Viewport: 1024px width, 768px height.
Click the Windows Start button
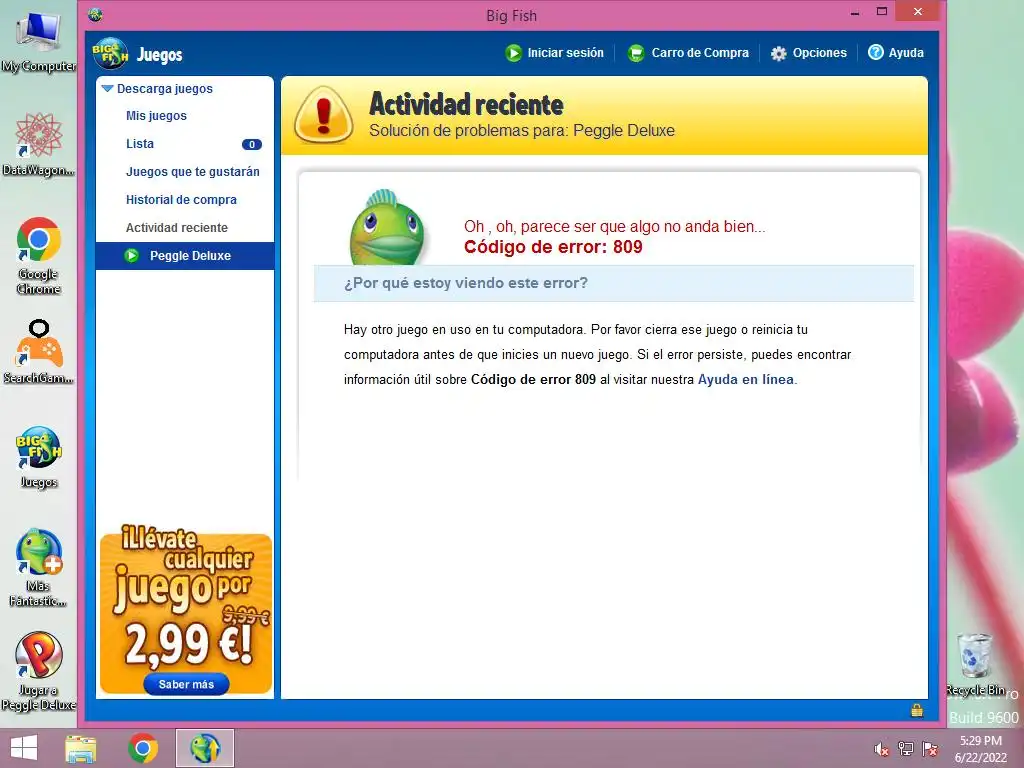click(24, 748)
